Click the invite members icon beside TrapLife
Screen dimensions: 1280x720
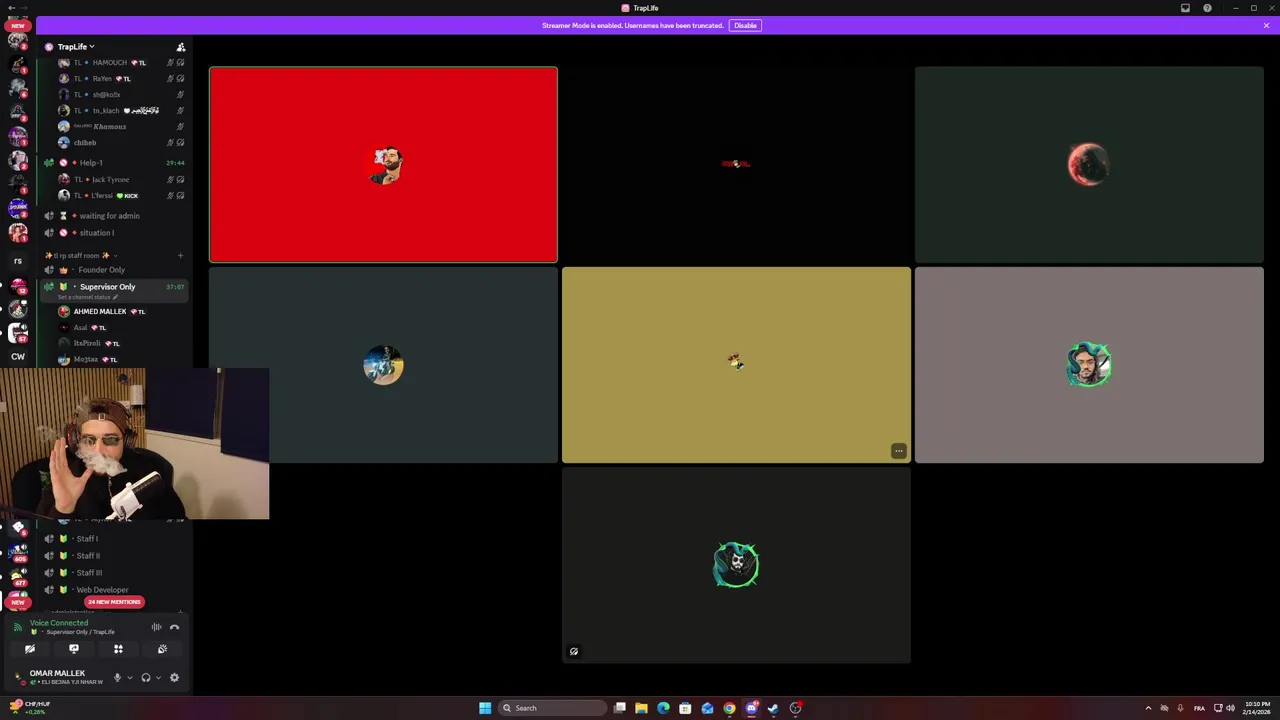[181, 47]
